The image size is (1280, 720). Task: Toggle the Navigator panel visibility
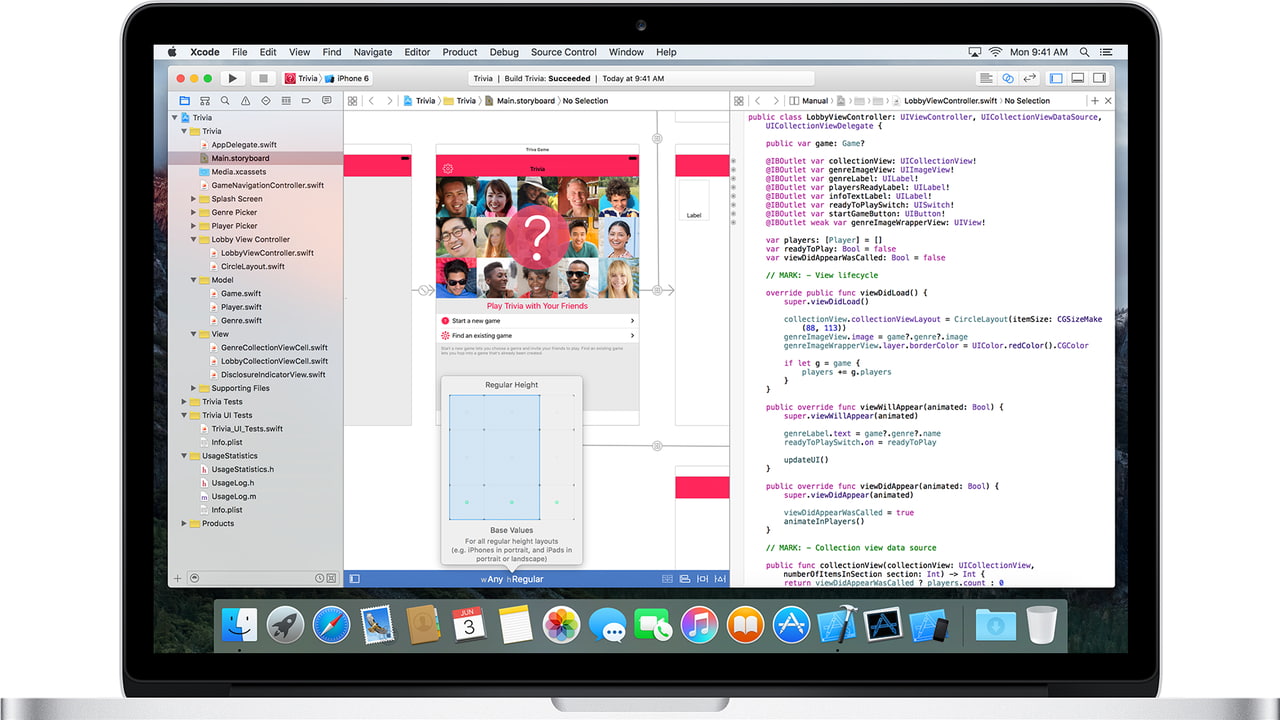click(x=1057, y=78)
